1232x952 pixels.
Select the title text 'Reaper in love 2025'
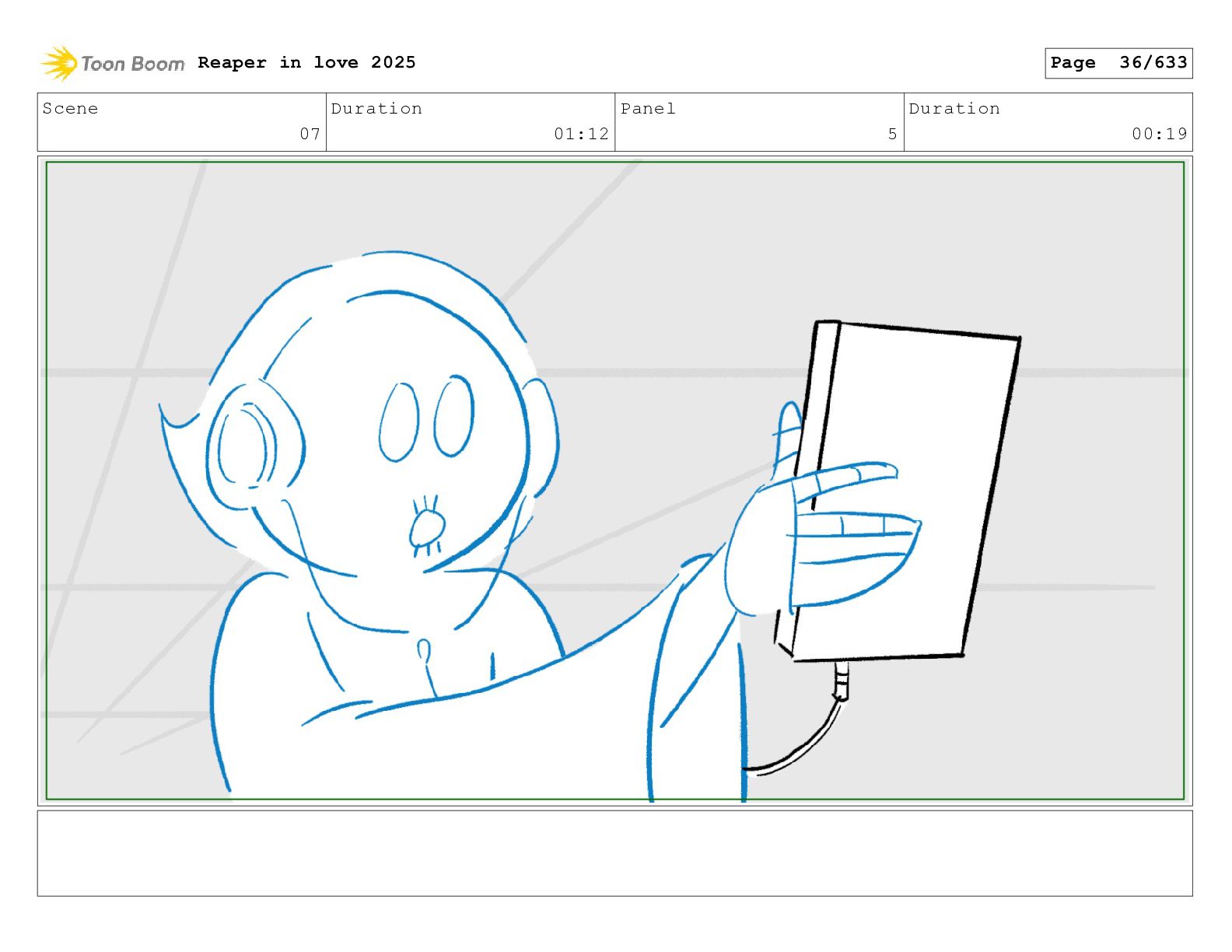[306, 62]
